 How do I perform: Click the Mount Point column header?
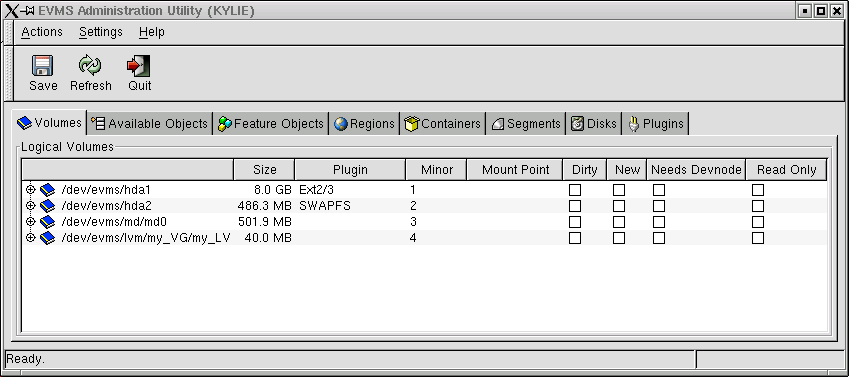click(x=515, y=170)
